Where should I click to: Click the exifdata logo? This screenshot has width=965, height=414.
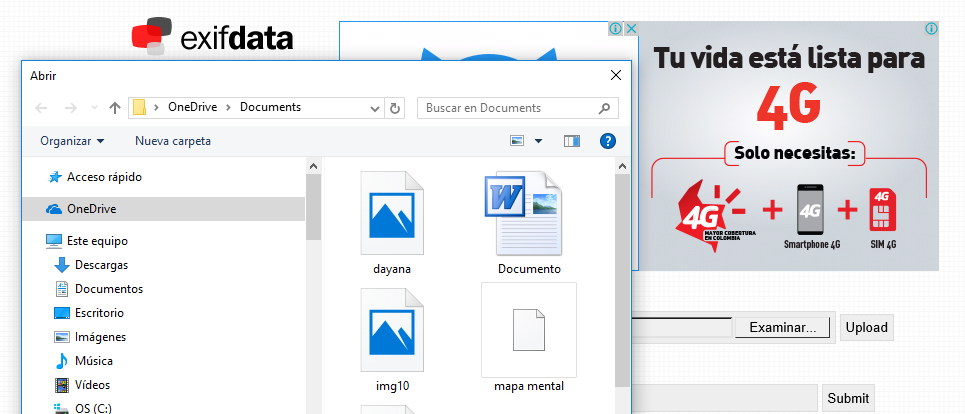coord(212,36)
